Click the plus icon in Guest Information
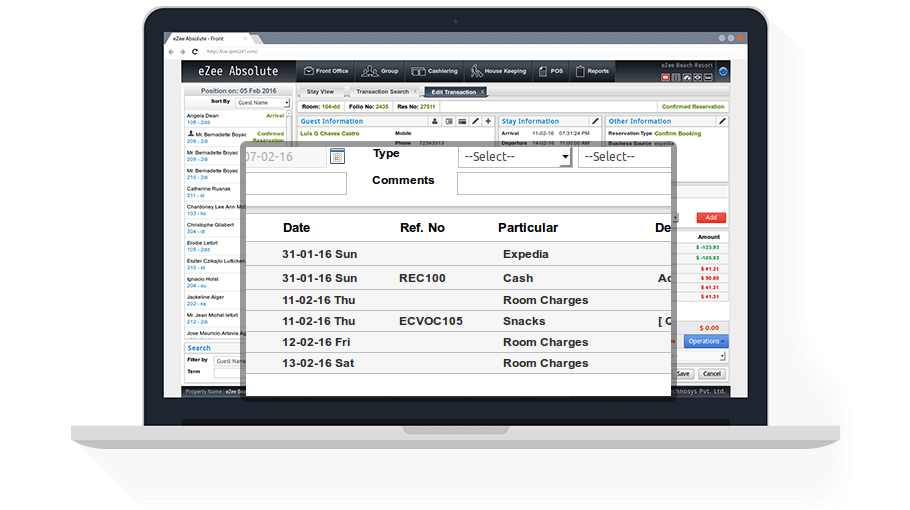This screenshot has height=510, width=910. pos(488,121)
